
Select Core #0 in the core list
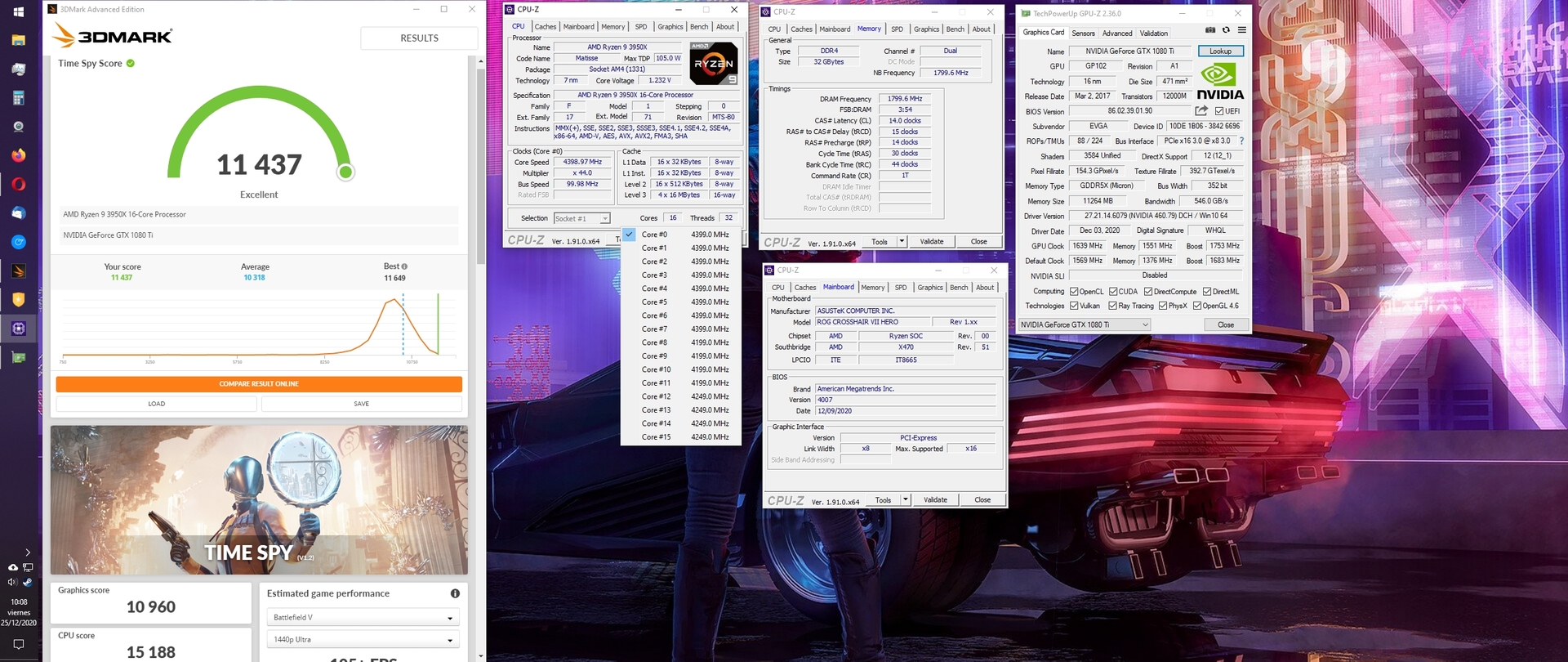point(681,235)
